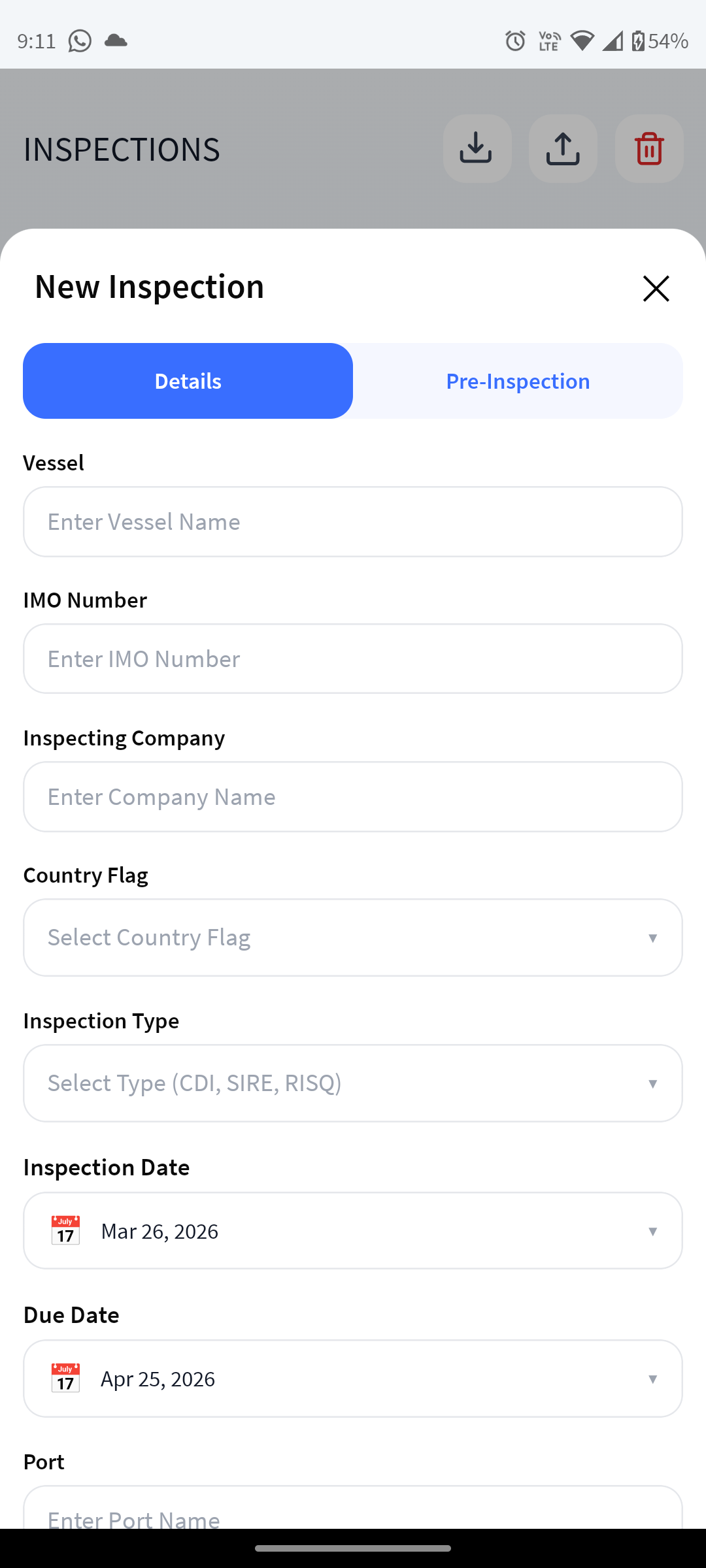The width and height of the screenshot is (706, 1568).
Task: Tap the red trash delete icon
Action: (649, 148)
